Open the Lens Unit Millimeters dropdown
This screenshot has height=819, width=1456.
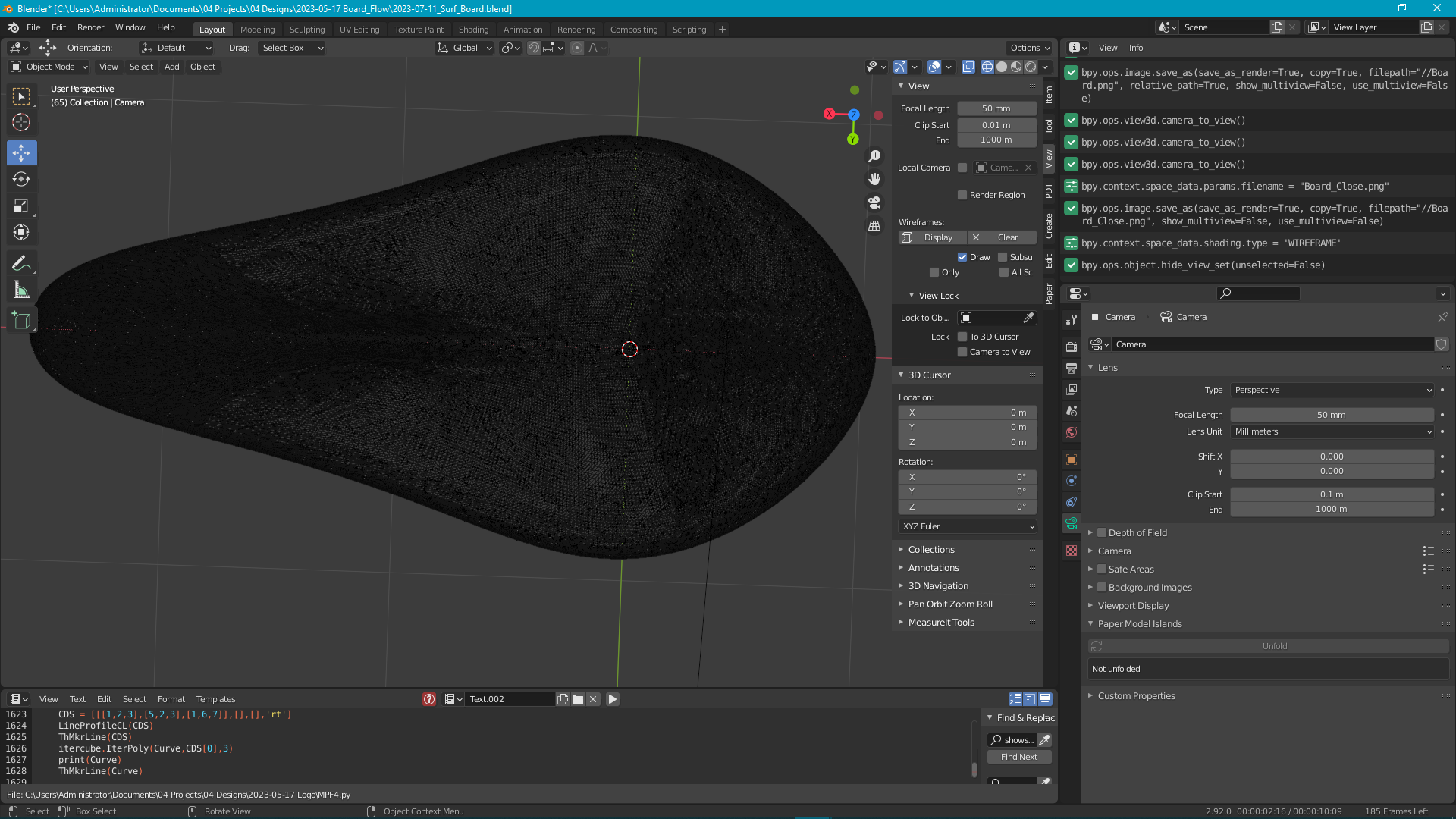click(1332, 431)
